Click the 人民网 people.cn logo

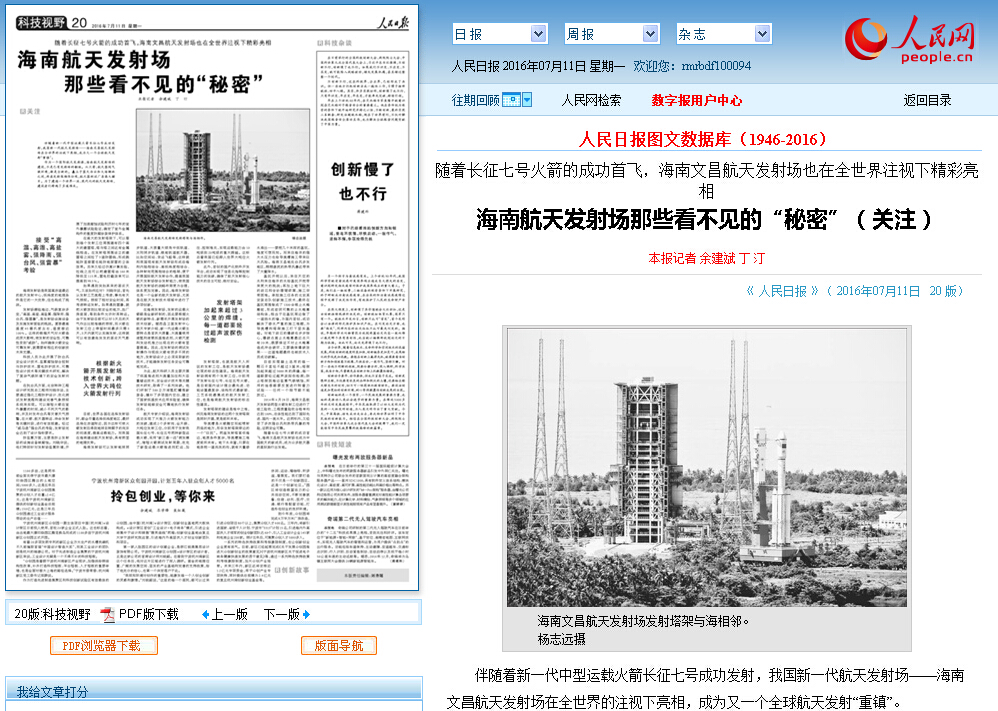910,39
